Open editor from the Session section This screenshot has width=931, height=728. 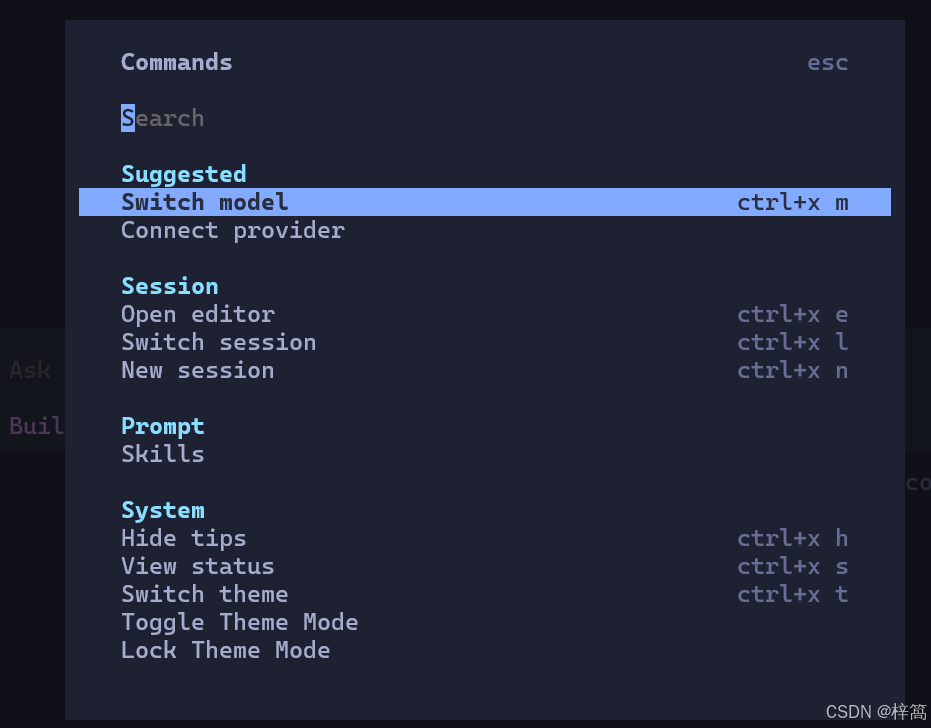click(x=484, y=314)
